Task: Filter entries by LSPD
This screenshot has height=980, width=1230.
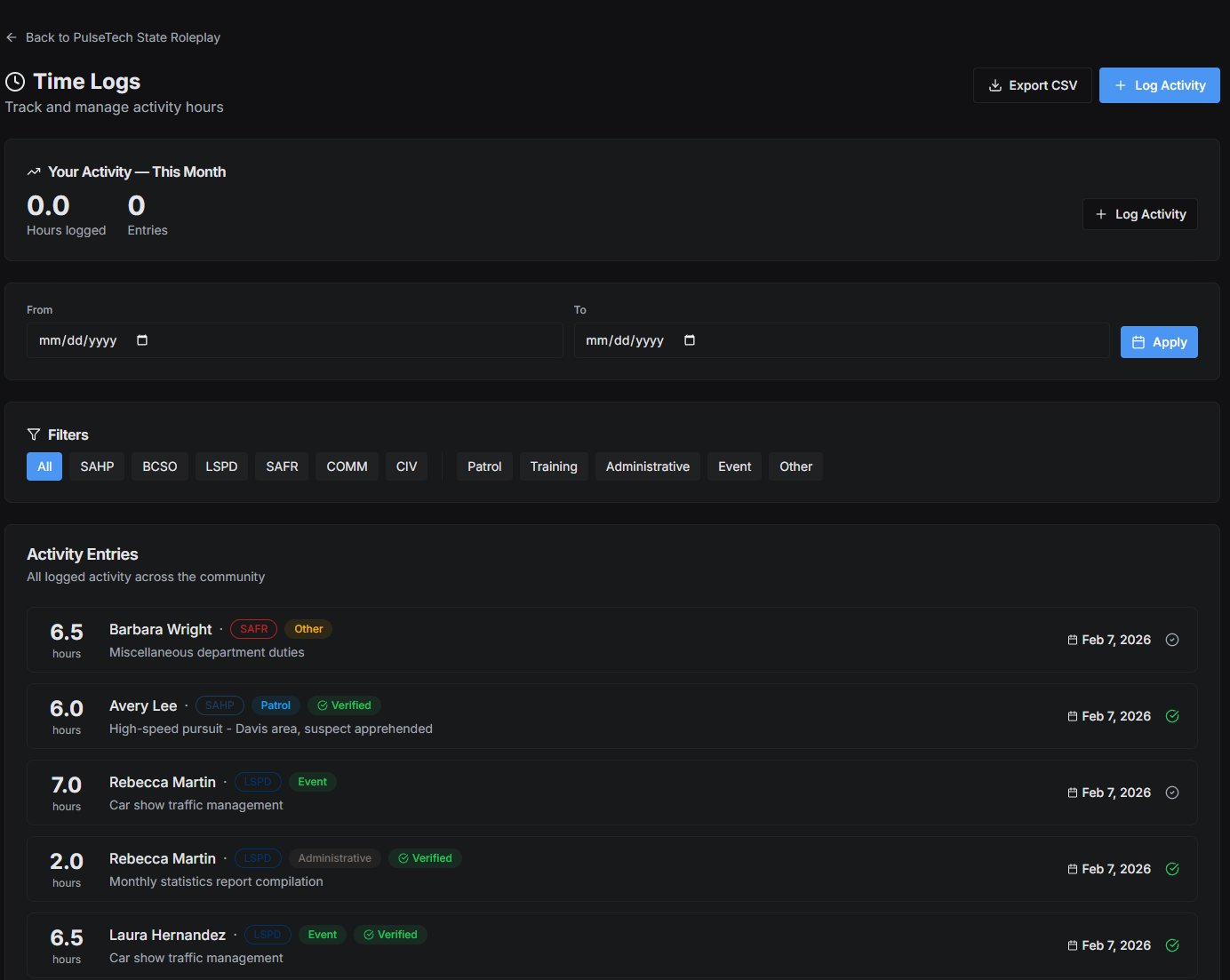Action: (221, 466)
